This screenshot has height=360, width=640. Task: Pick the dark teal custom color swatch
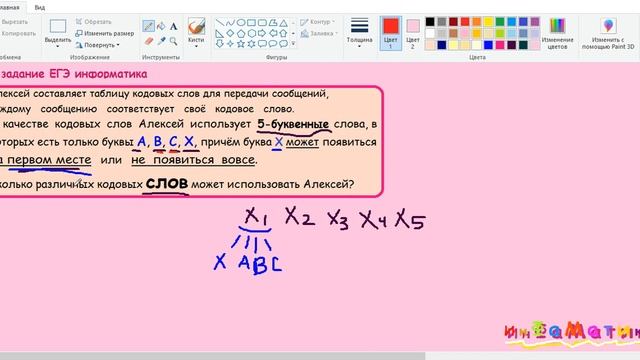coord(523,45)
